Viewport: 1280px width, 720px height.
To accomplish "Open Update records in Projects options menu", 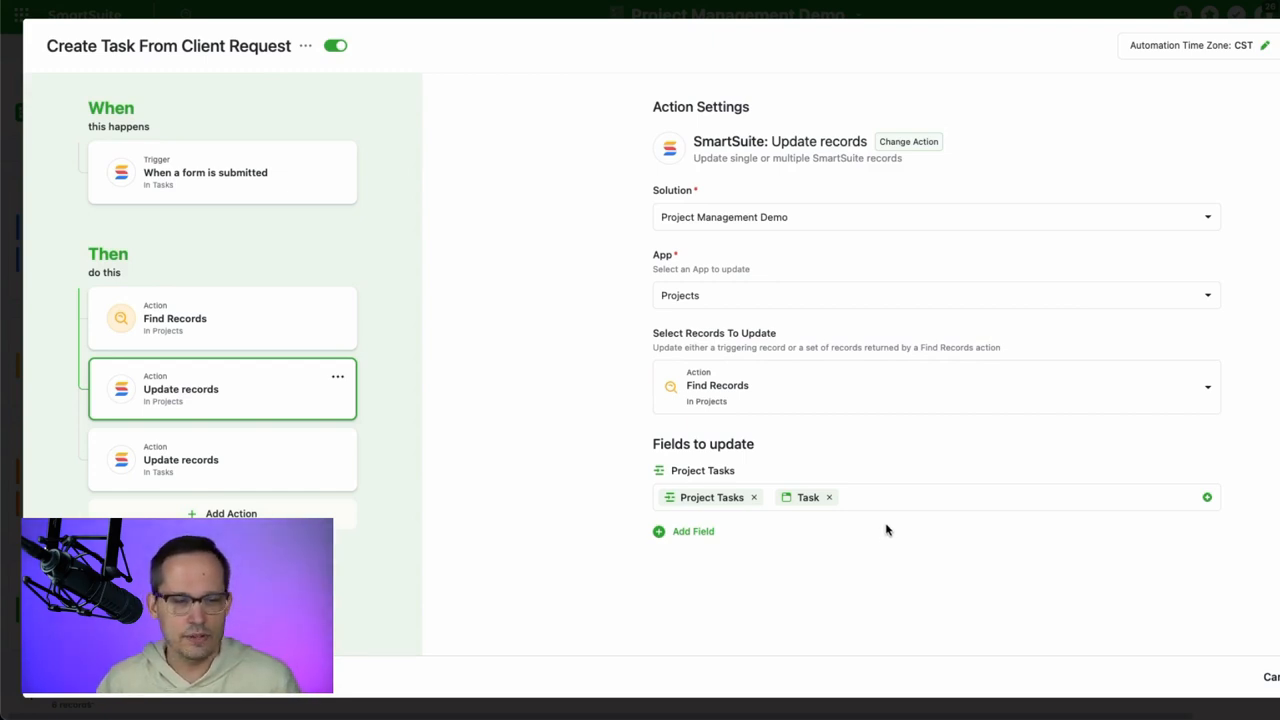I will coord(338,377).
